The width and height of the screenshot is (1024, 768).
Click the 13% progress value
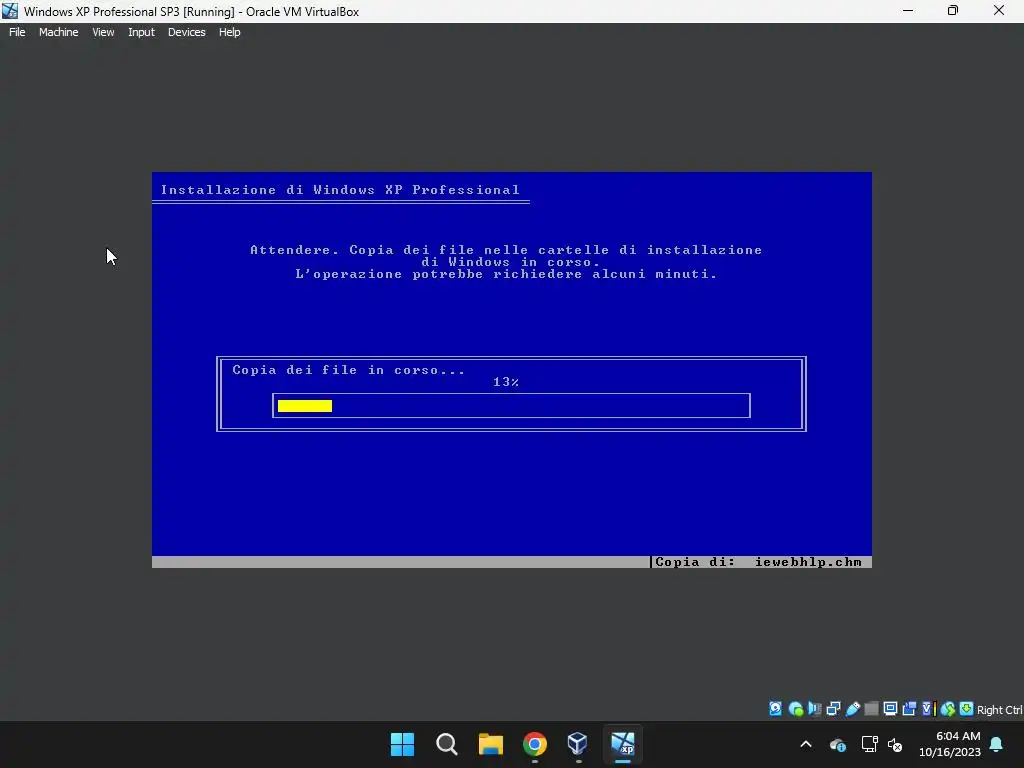pos(506,382)
